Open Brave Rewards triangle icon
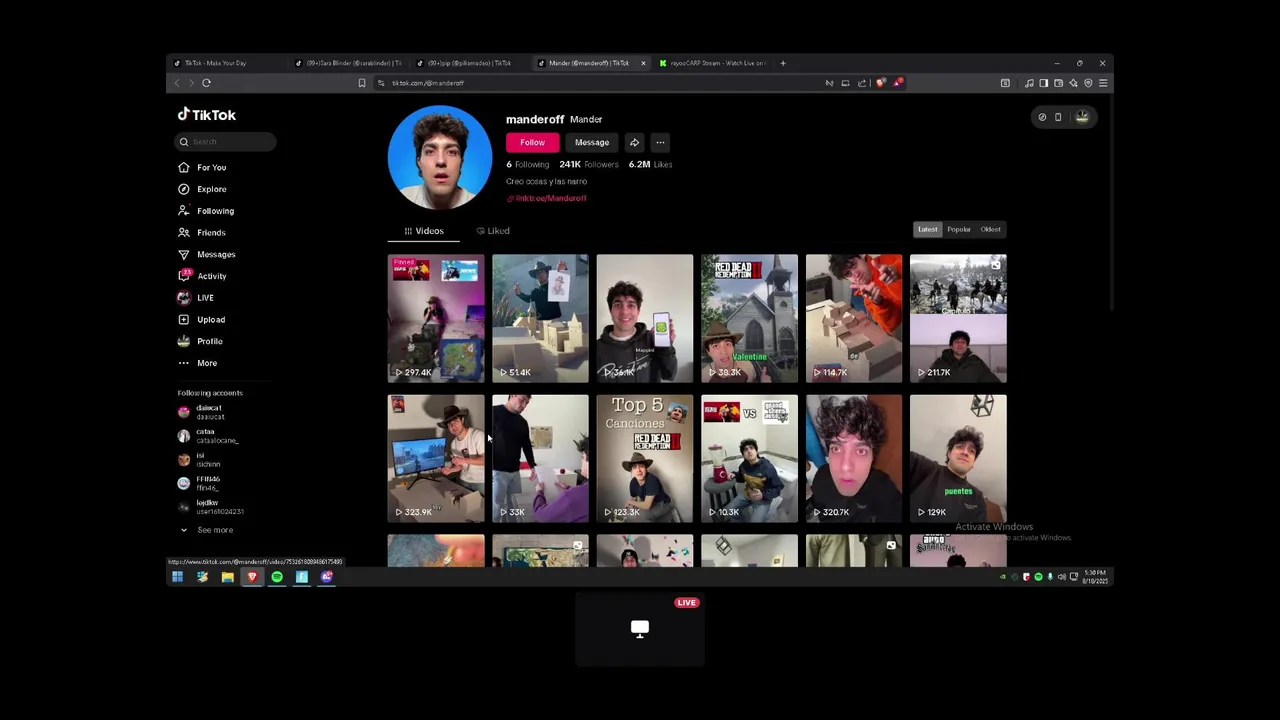Viewport: 1280px width, 720px height. 898,83
